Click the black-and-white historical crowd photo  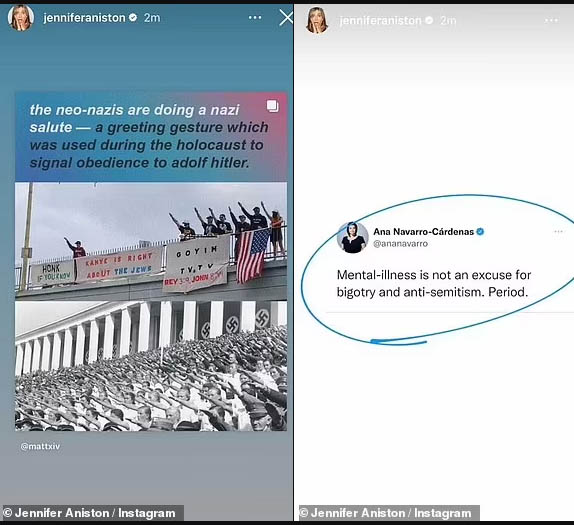click(151, 366)
